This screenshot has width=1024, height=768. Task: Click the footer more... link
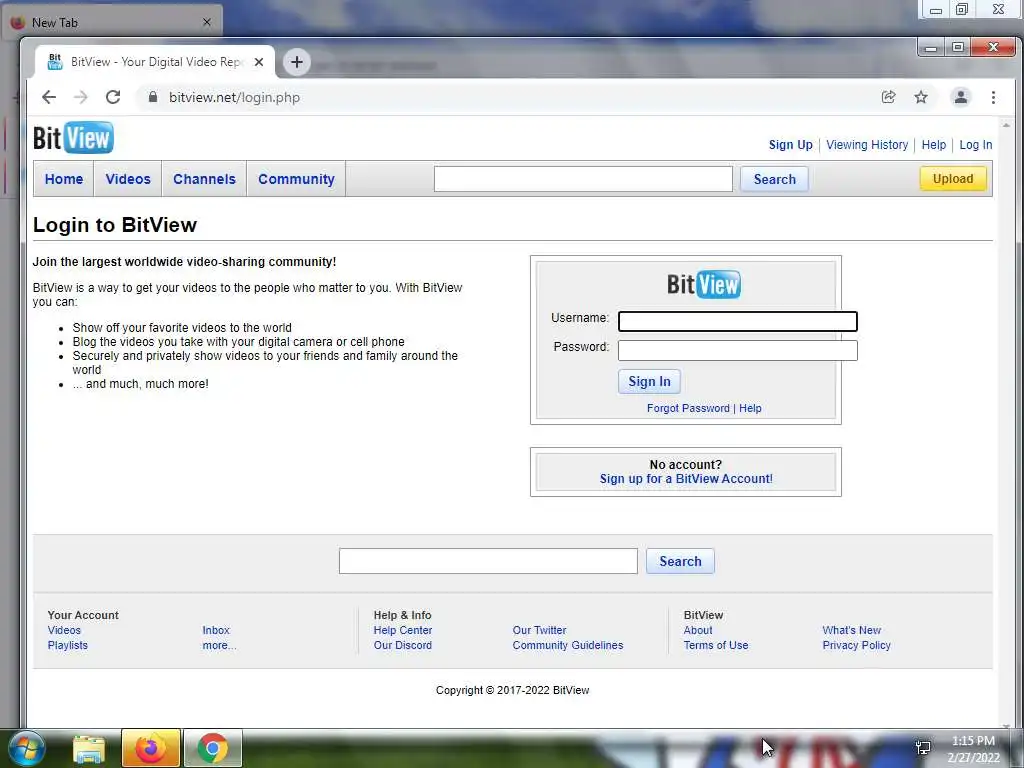point(219,645)
